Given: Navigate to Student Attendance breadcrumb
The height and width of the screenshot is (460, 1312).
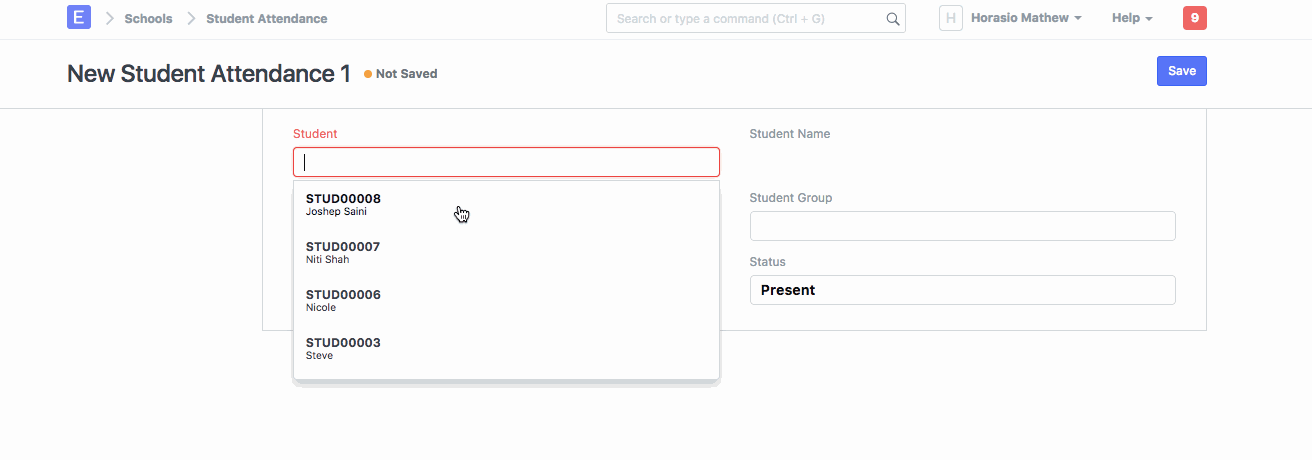Looking at the screenshot, I should [266, 19].
